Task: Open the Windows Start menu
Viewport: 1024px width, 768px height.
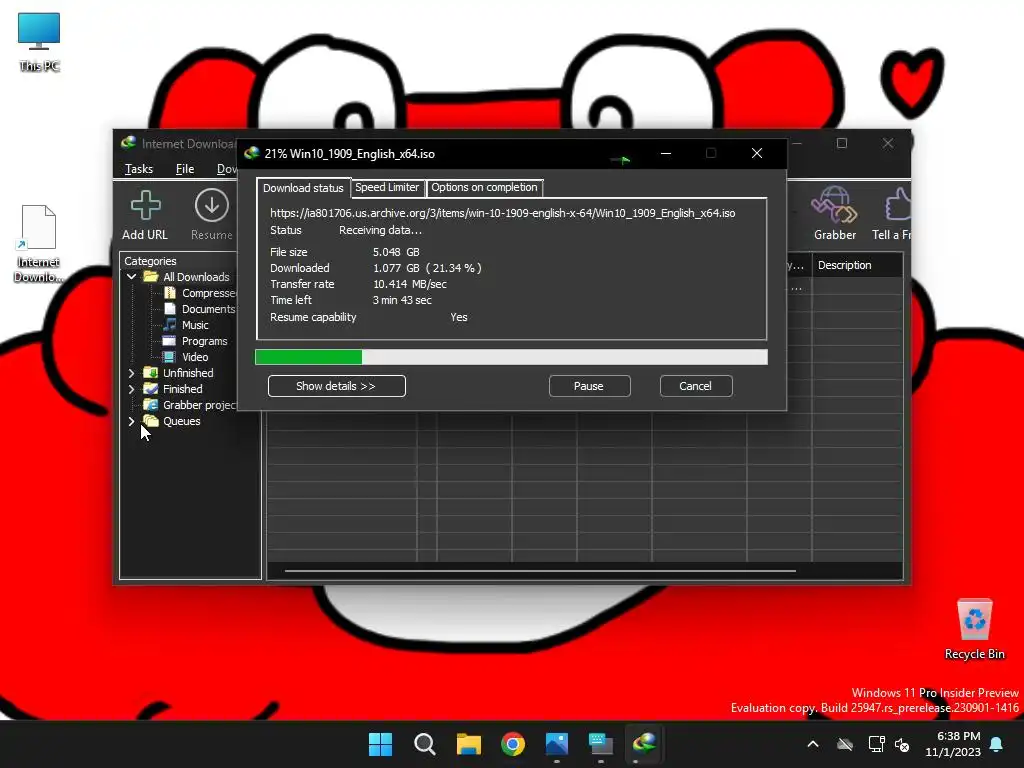Action: [x=380, y=744]
